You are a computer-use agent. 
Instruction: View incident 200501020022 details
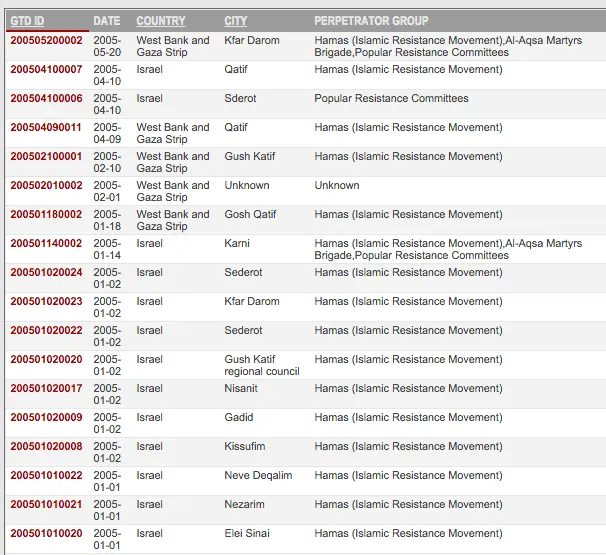(x=46, y=331)
